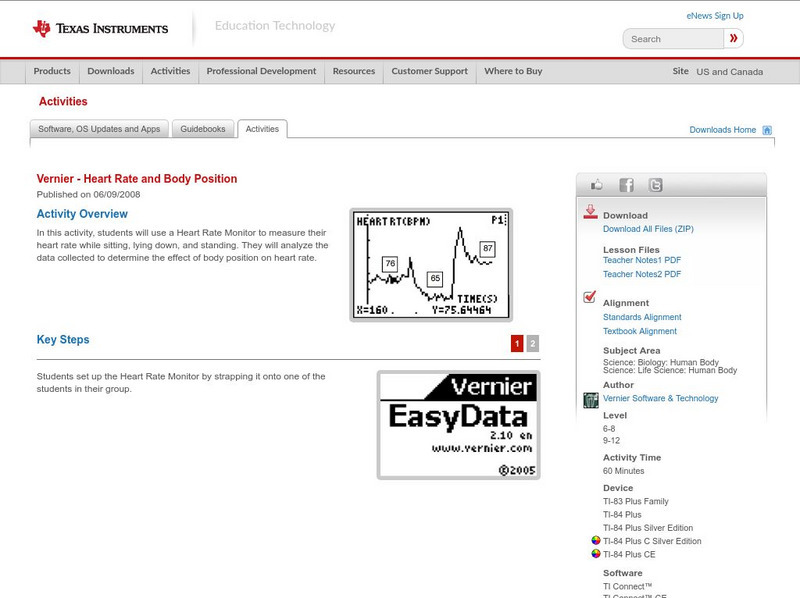Click the red Activities page heading
Screen dimensions: 800x598
63,102
